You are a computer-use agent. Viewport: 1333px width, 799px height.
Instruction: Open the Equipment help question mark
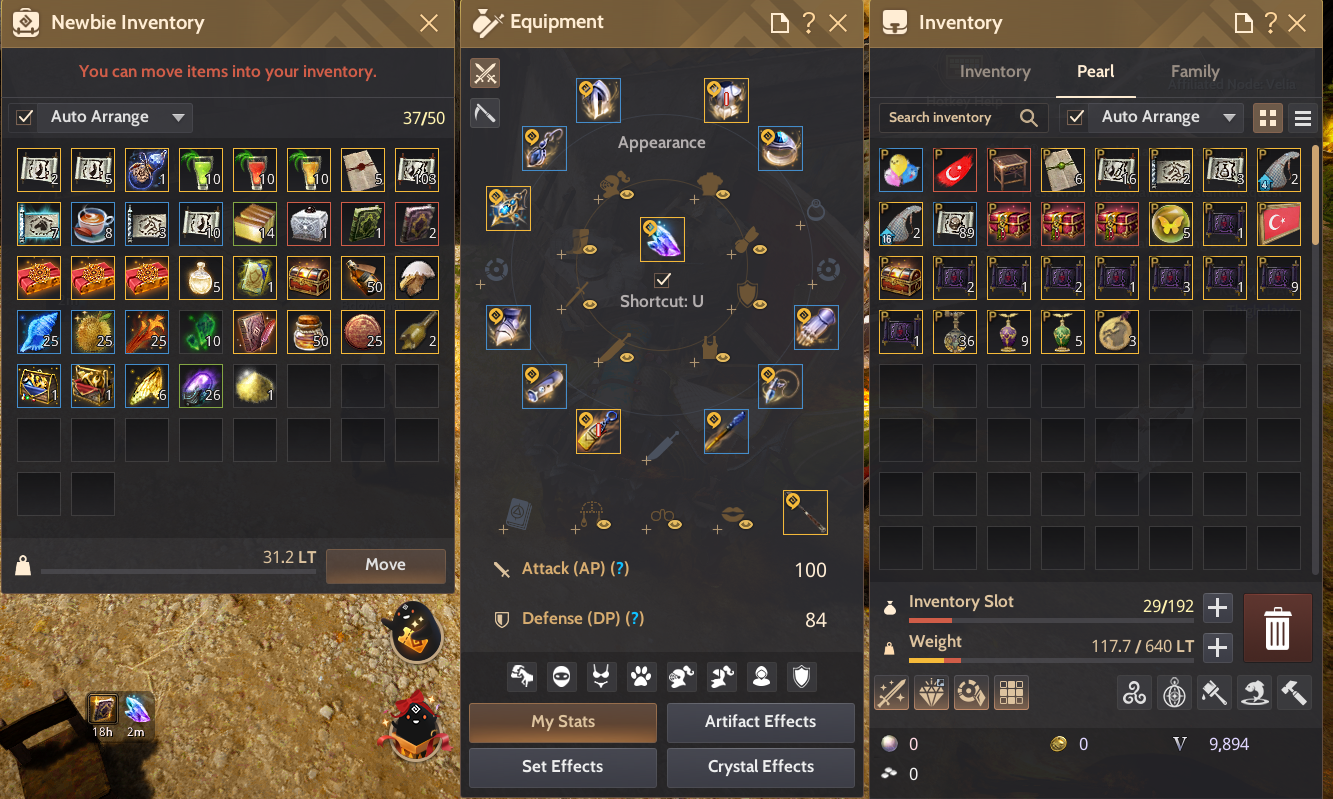[x=809, y=23]
